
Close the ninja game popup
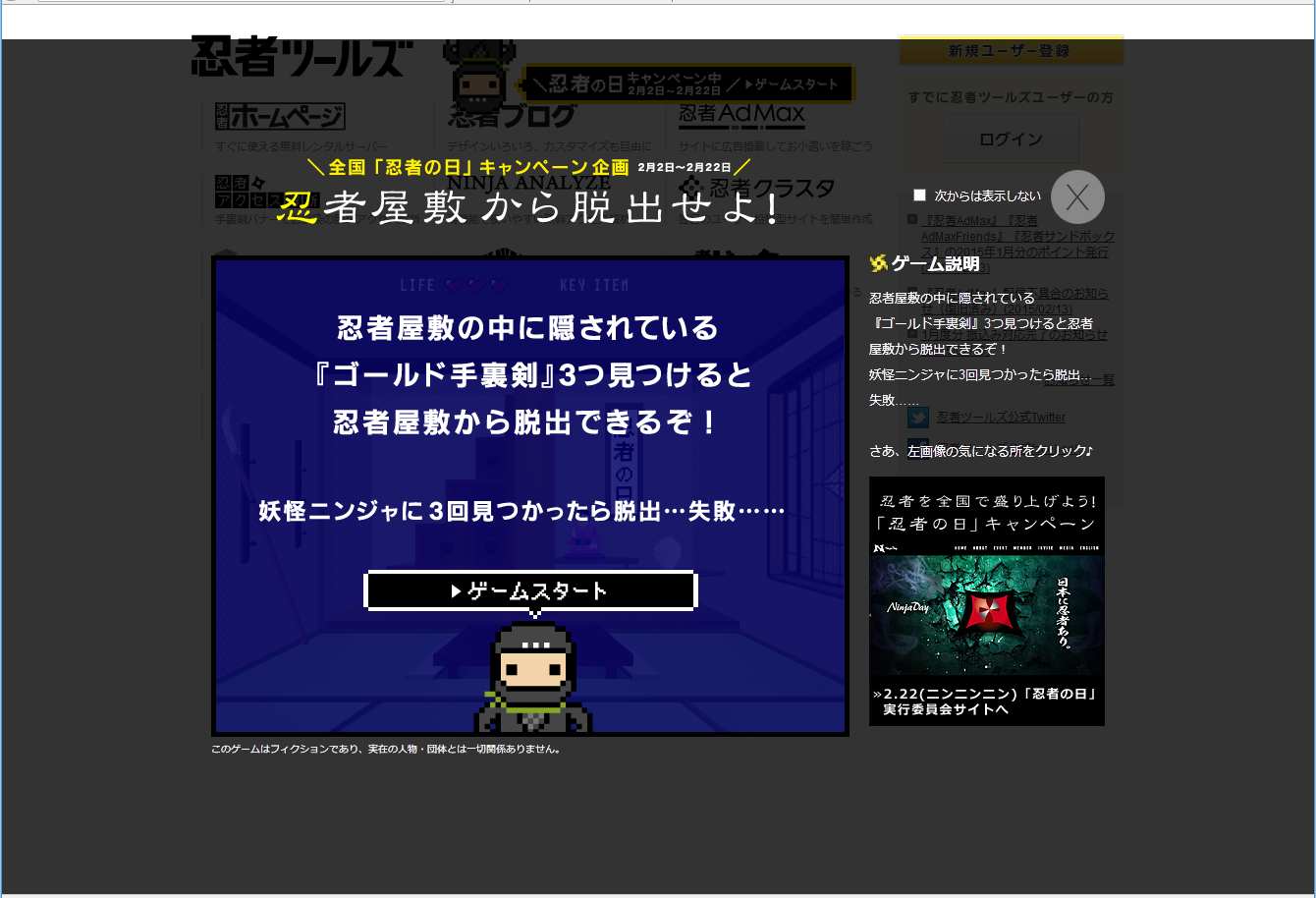point(1077,196)
